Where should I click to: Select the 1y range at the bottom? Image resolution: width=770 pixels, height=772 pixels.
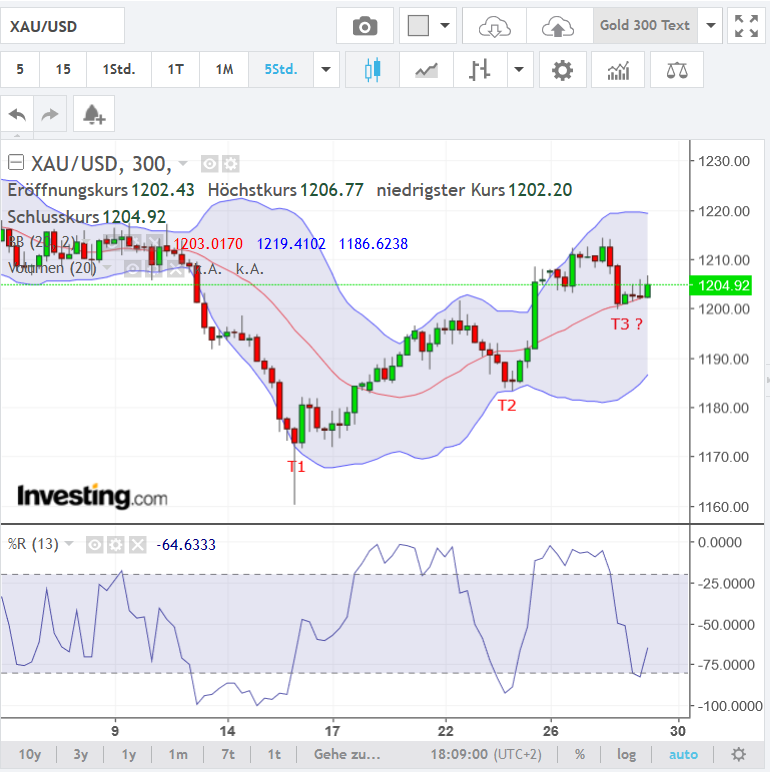click(129, 754)
